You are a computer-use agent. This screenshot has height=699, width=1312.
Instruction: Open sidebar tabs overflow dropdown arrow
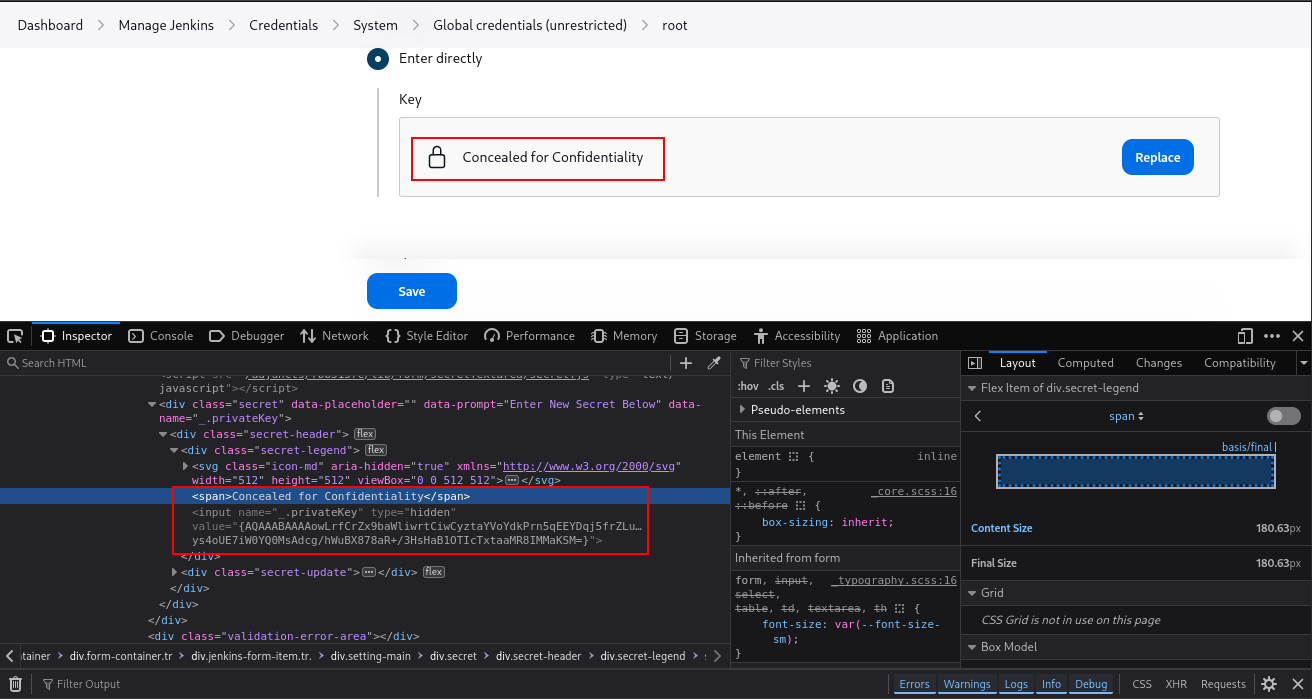[x=1303, y=363]
